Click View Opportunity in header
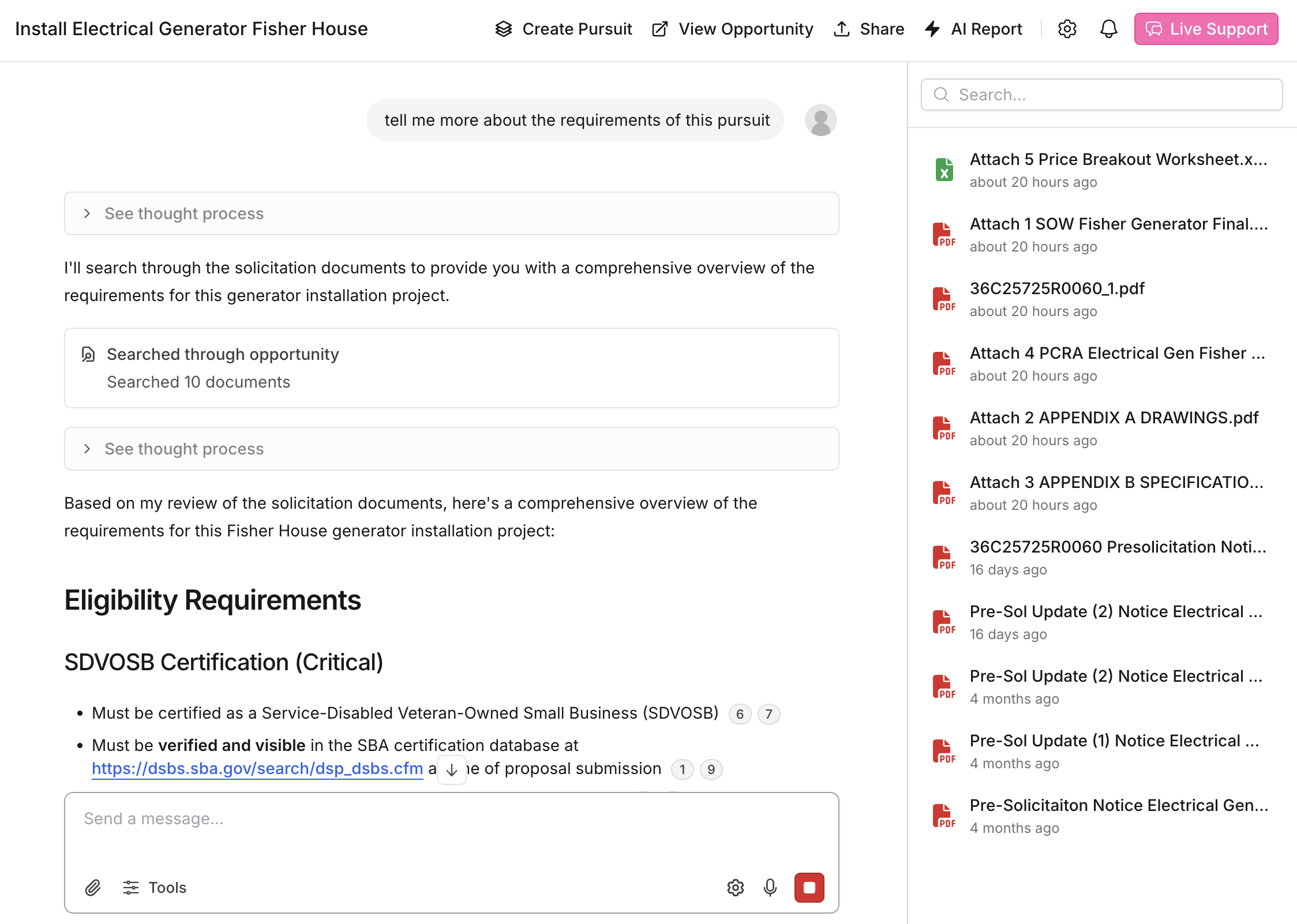This screenshot has width=1297, height=924. click(733, 29)
